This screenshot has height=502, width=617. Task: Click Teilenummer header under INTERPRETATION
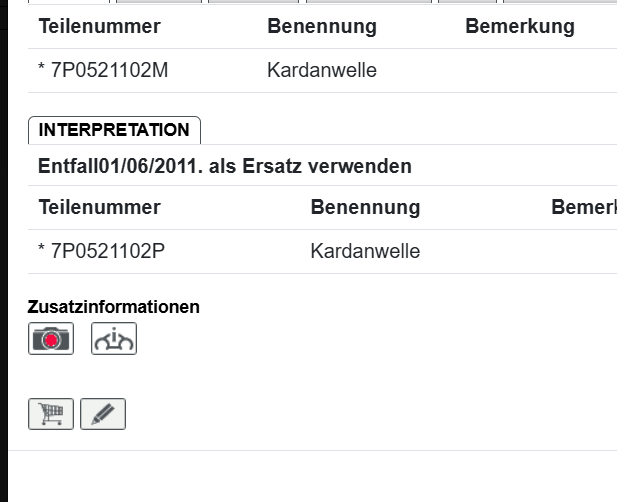(x=99, y=208)
